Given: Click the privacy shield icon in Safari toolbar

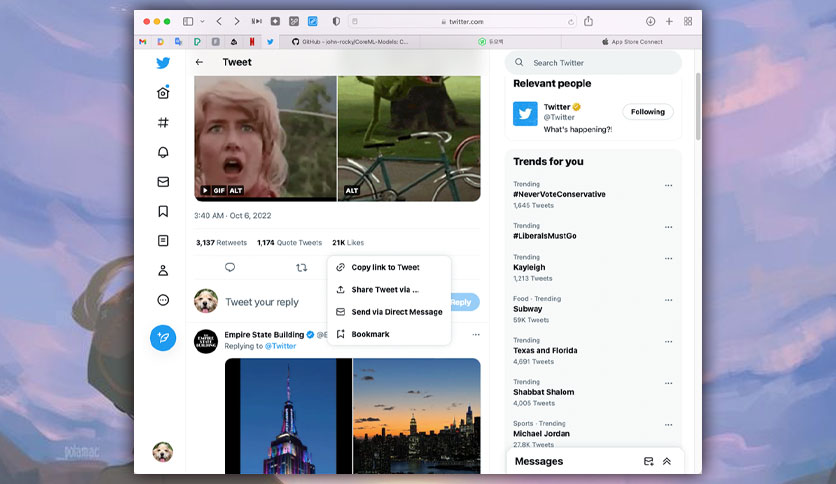Looking at the screenshot, I should coord(336,21).
